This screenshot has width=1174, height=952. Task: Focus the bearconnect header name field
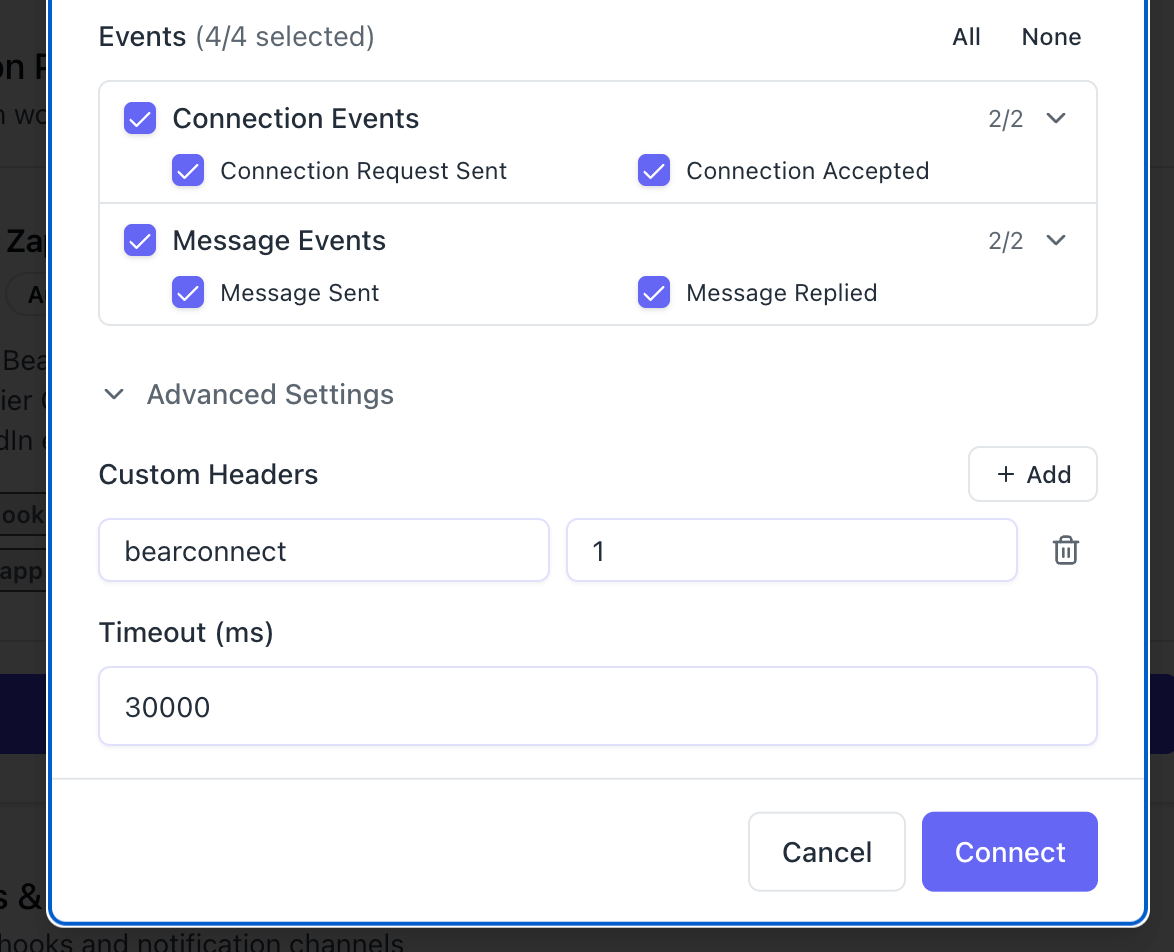(x=324, y=551)
